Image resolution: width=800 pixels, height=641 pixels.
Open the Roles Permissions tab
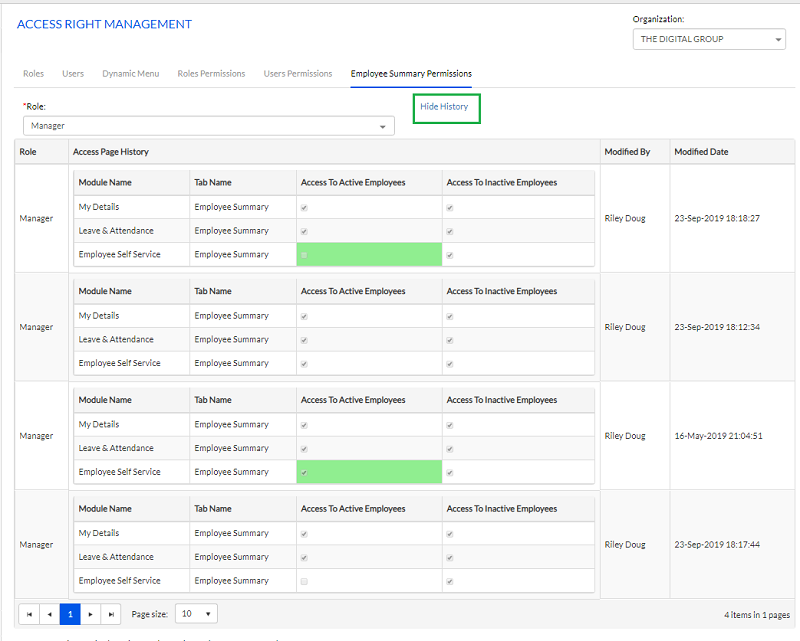[x=211, y=73]
